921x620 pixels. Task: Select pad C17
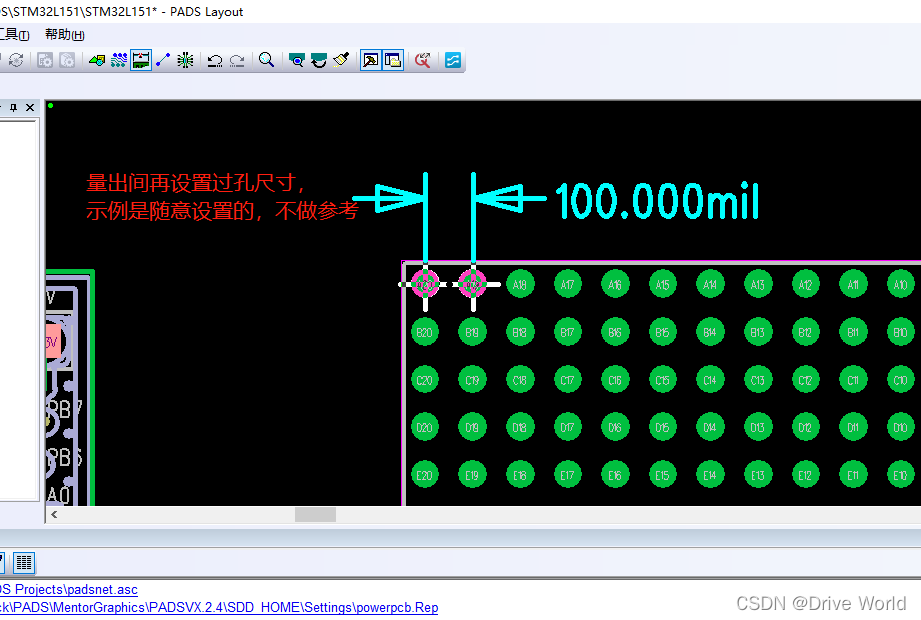[x=567, y=380]
